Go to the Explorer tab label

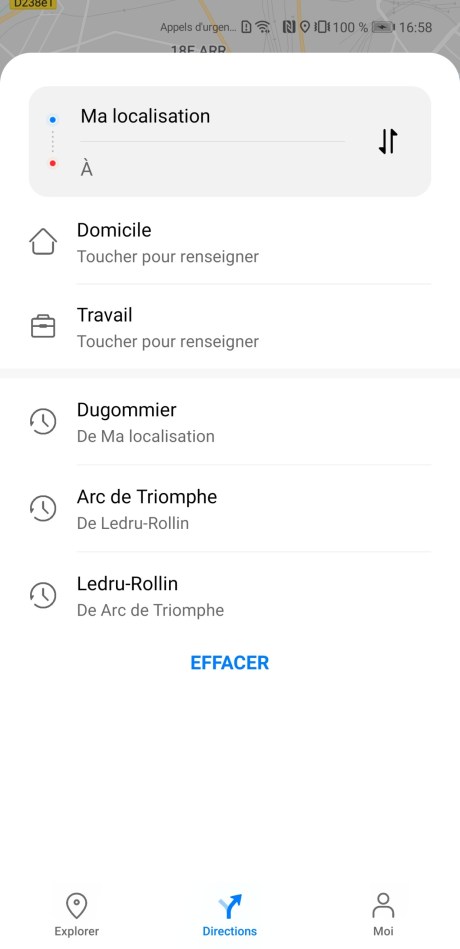pos(77,931)
